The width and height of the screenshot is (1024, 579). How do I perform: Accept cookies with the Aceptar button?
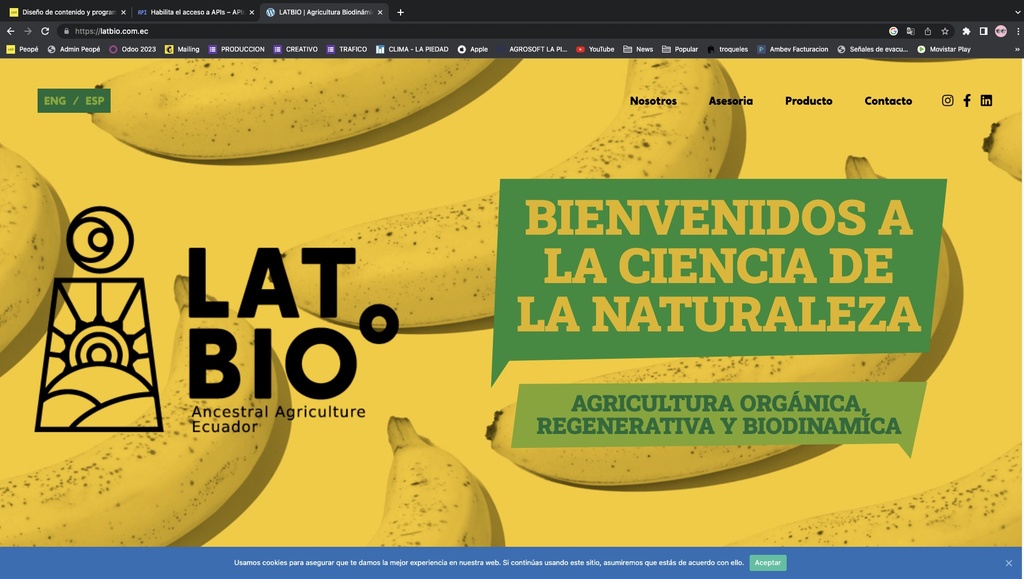(x=768, y=563)
